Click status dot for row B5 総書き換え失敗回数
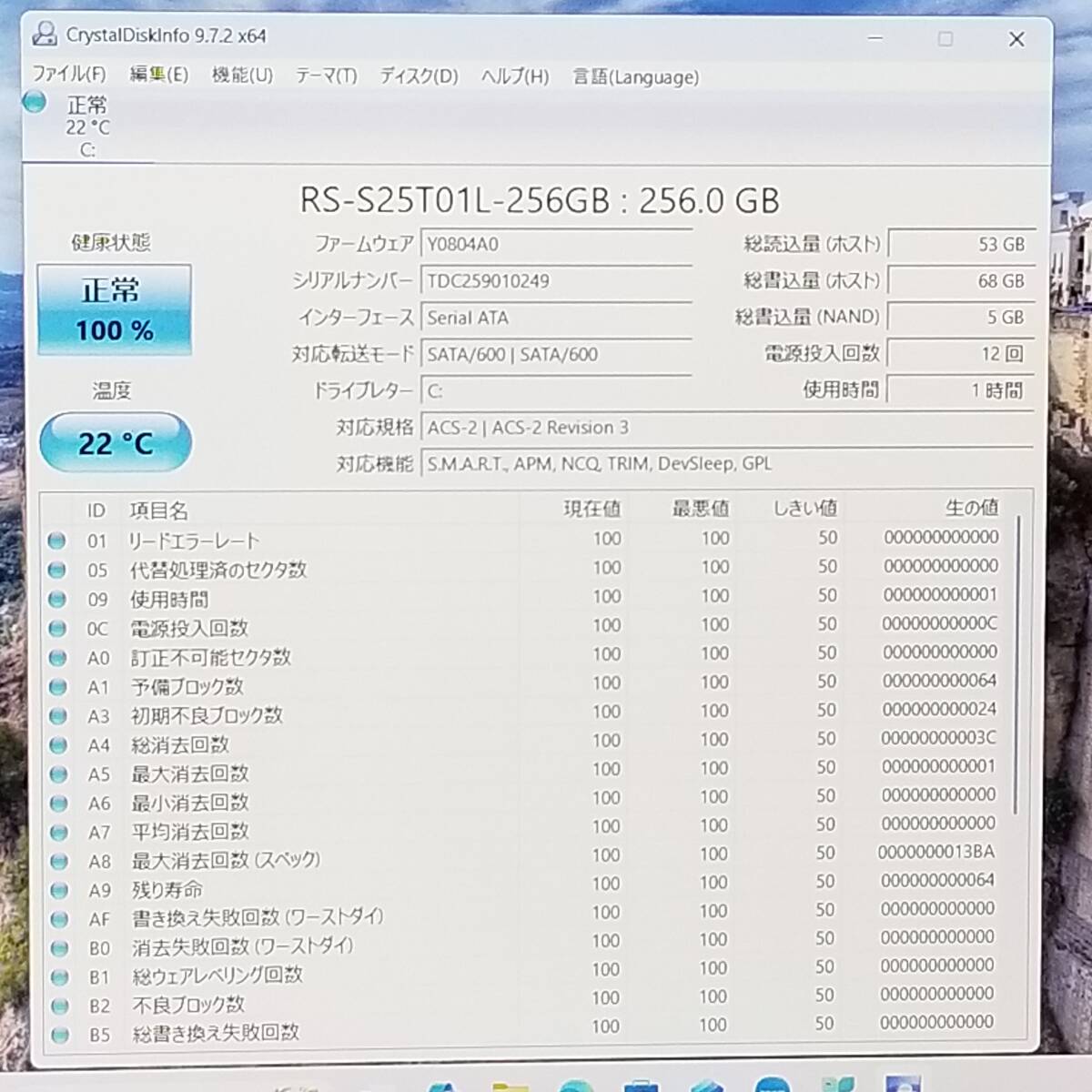 pyautogui.click(x=60, y=1035)
